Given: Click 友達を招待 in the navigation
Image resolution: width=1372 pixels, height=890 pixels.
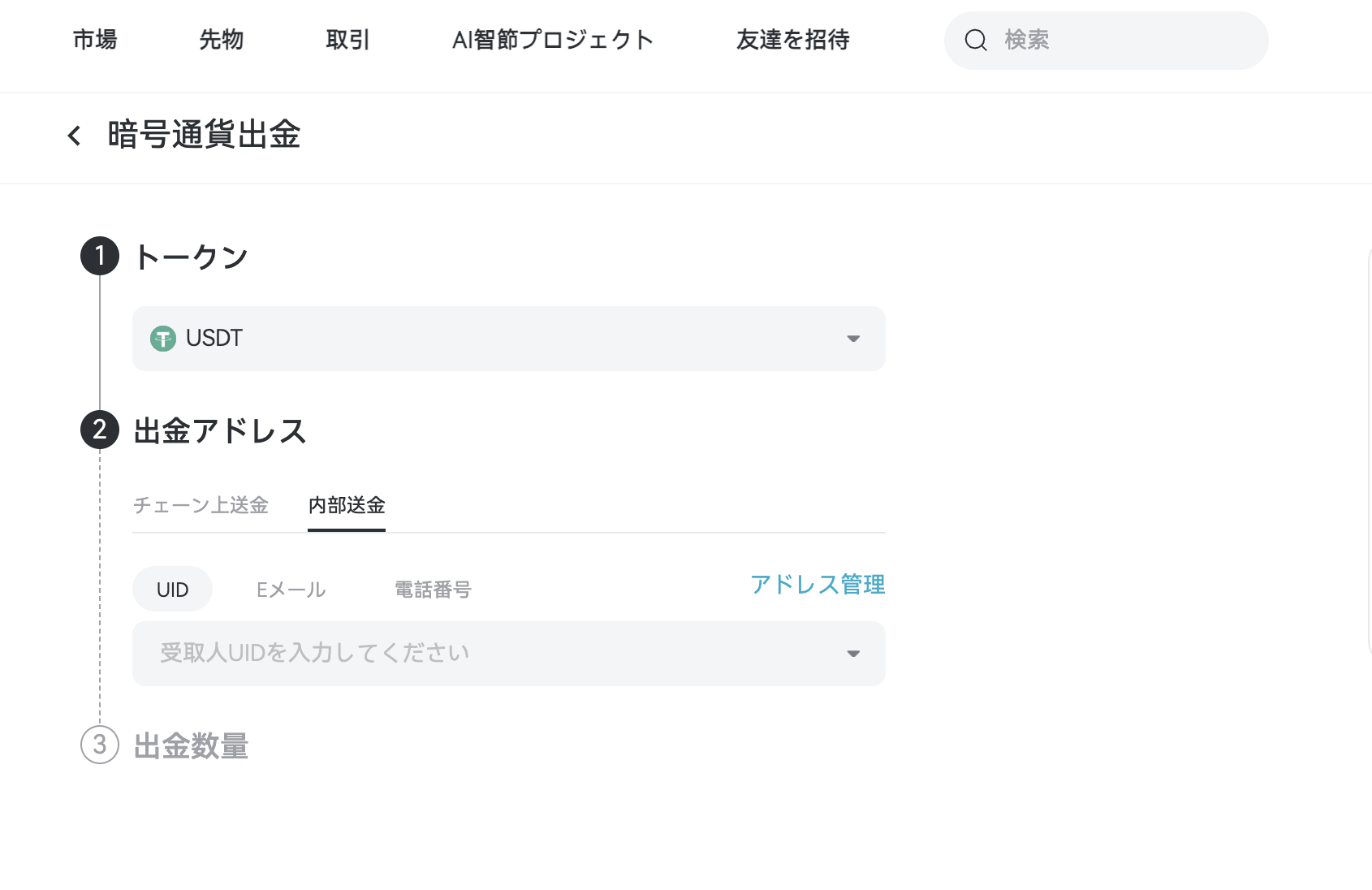Looking at the screenshot, I should point(792,40).
